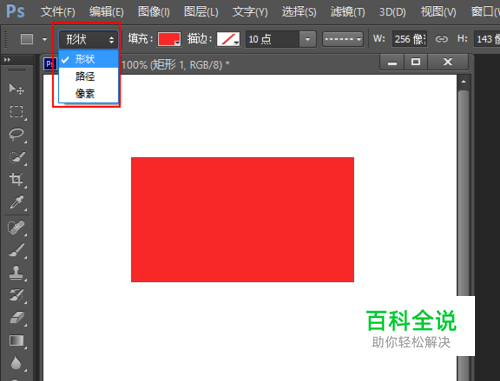Viewport: 500px width, 381px height.
Task: Open the tool preset picker arrow
Action: [45, 39]
